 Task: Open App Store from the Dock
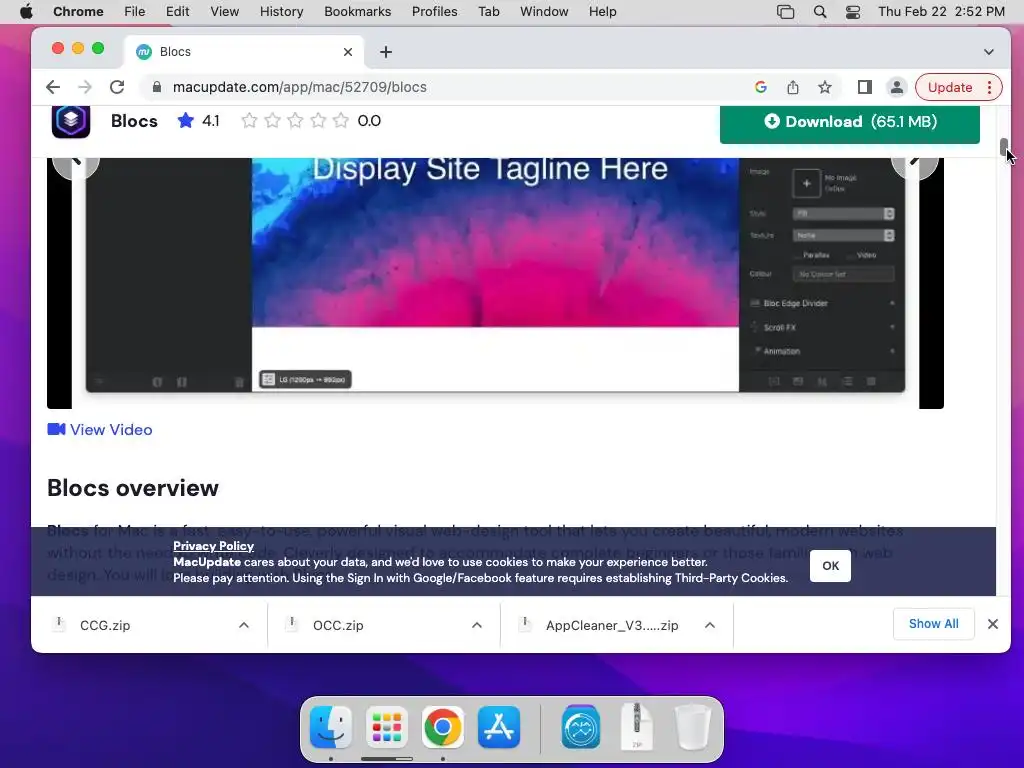(x=499, y=727)
